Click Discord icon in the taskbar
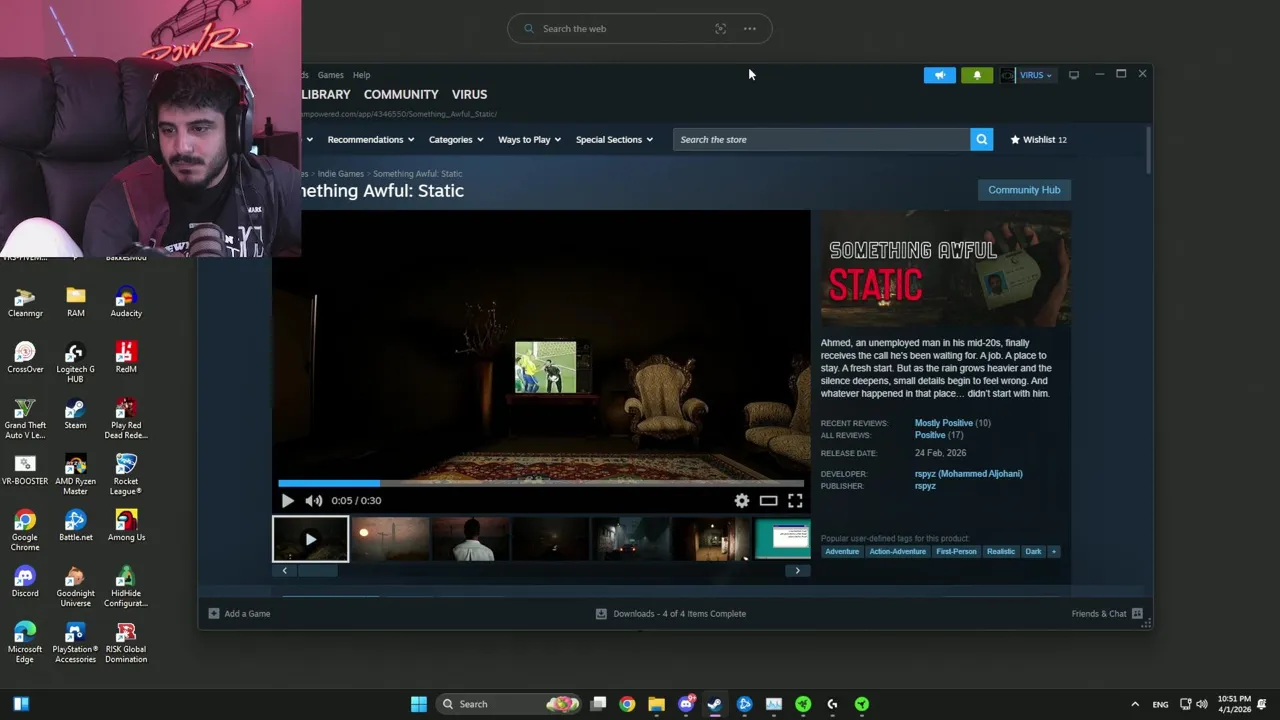1280x720 pixels. coord(686,704)
